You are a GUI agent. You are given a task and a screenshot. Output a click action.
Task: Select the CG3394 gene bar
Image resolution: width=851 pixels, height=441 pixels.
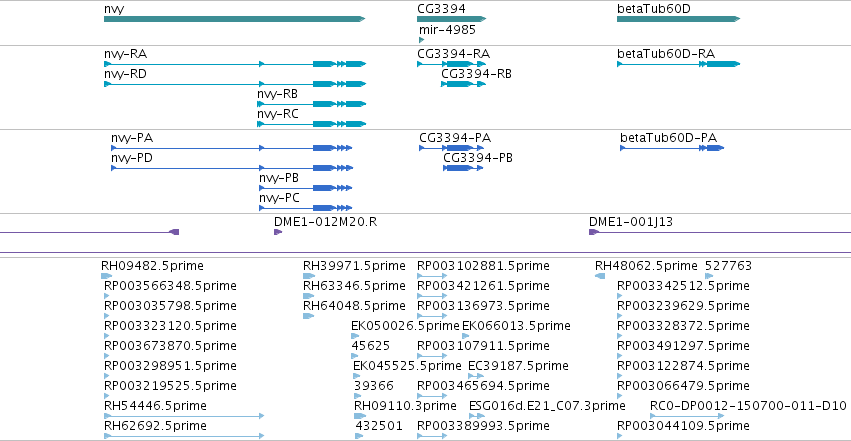[x=452, y=19]
